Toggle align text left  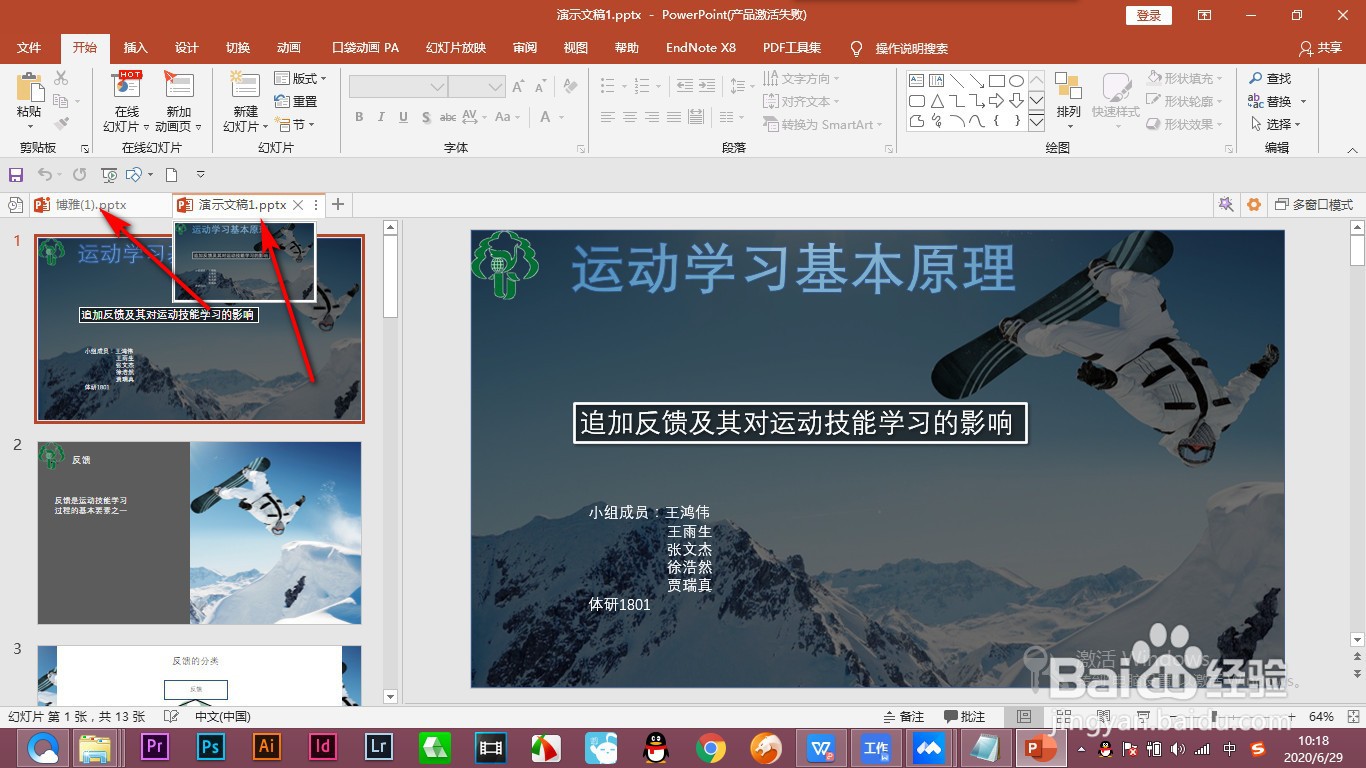[x=608, y=117]
